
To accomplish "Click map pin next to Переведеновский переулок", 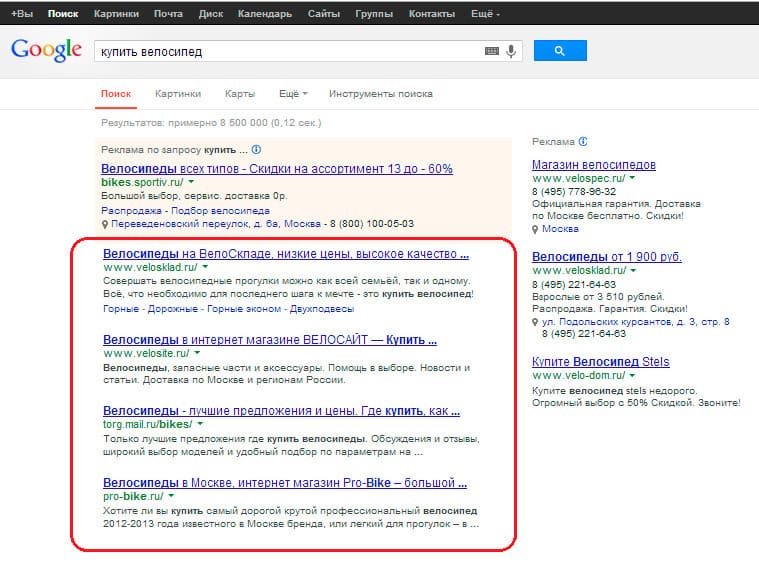I will [x=105, y=225].
